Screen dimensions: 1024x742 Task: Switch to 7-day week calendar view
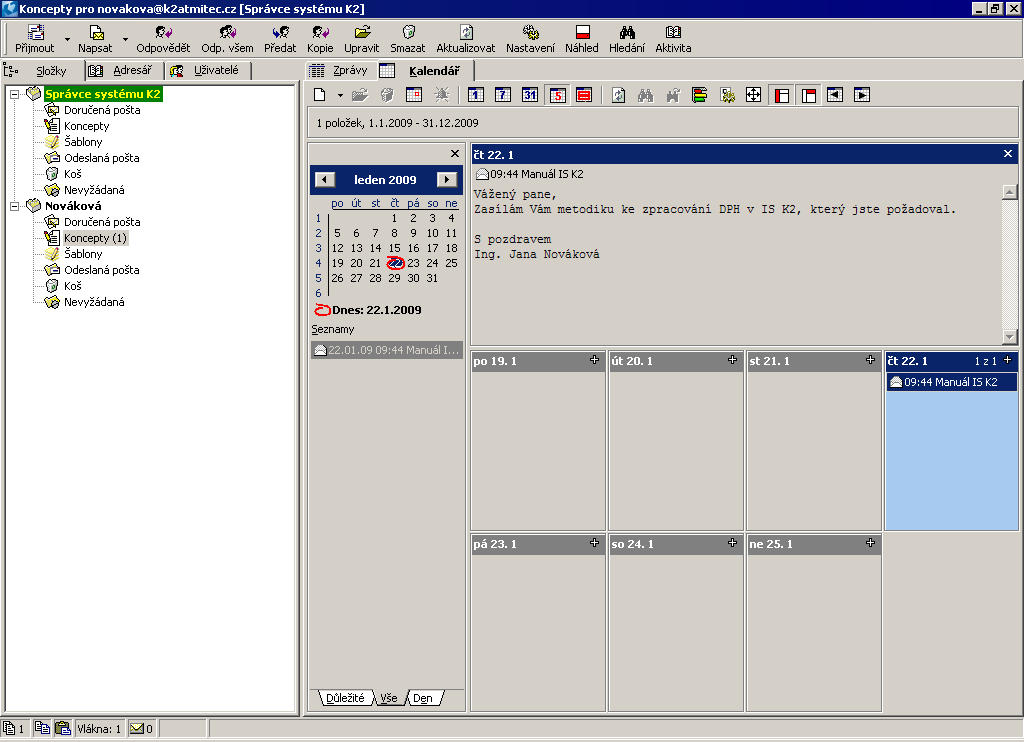503,95
